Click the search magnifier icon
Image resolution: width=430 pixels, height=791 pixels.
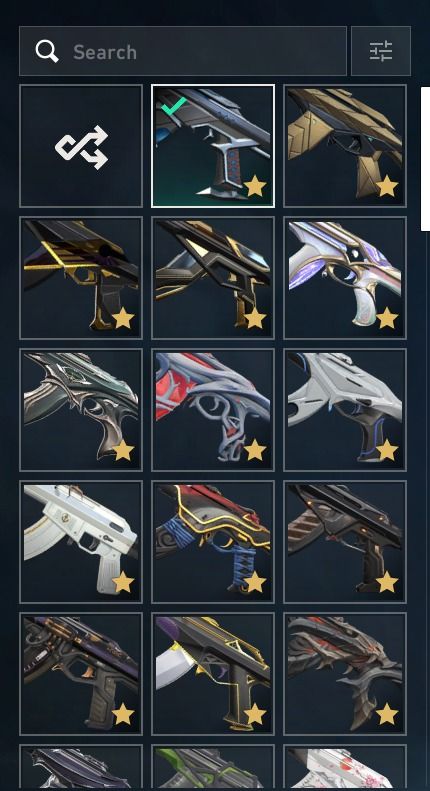[47, 51]
